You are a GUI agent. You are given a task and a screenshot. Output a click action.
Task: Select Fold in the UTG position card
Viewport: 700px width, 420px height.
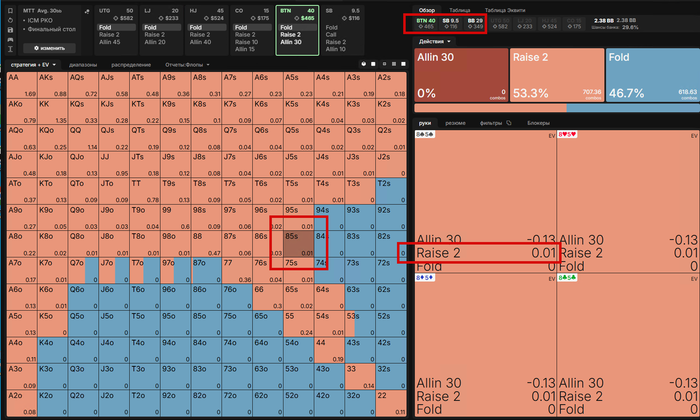117,27
